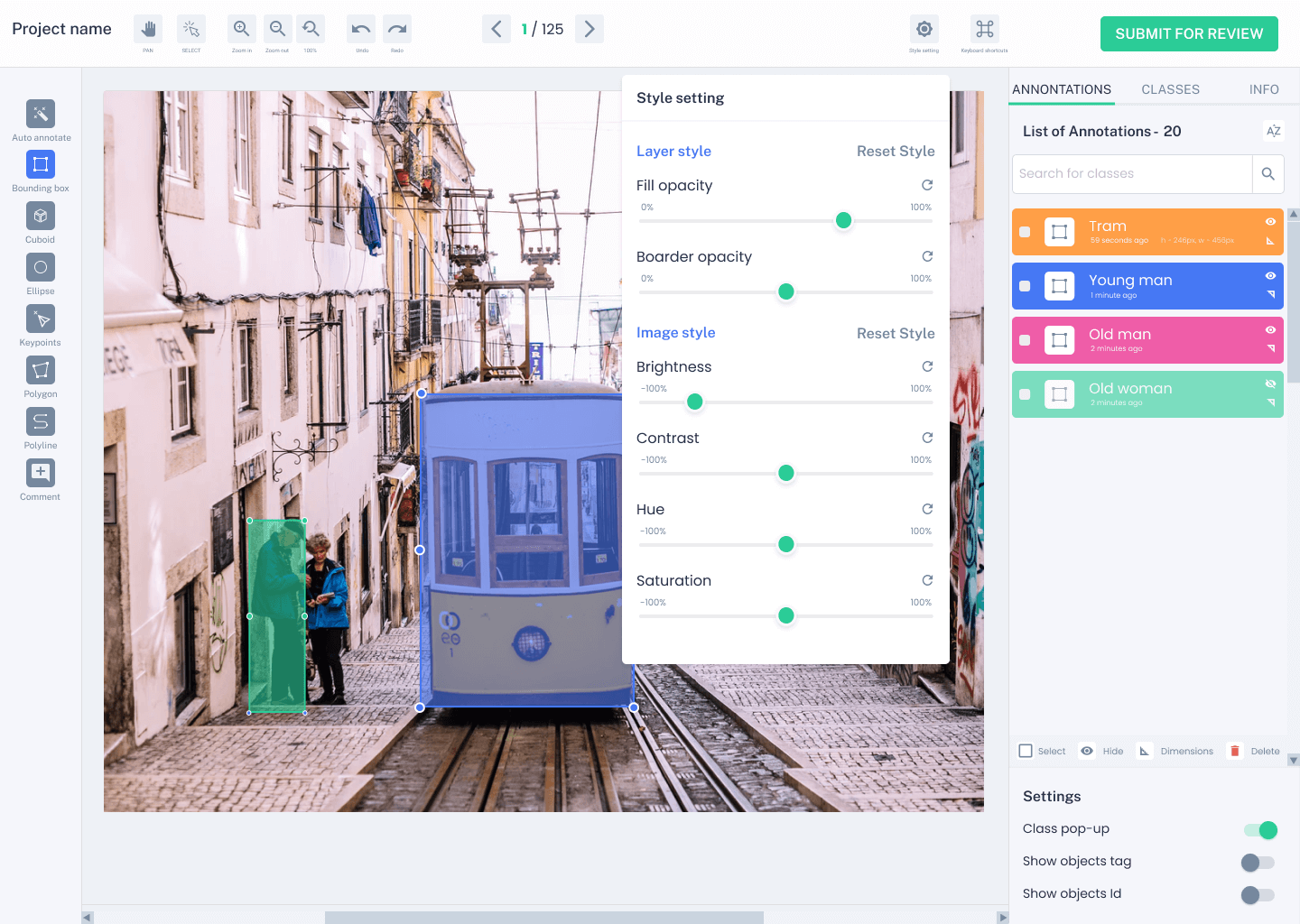
Task: Check the Tram annotation checkbox
Action: pyautogui.click(x=1025, y=232)
